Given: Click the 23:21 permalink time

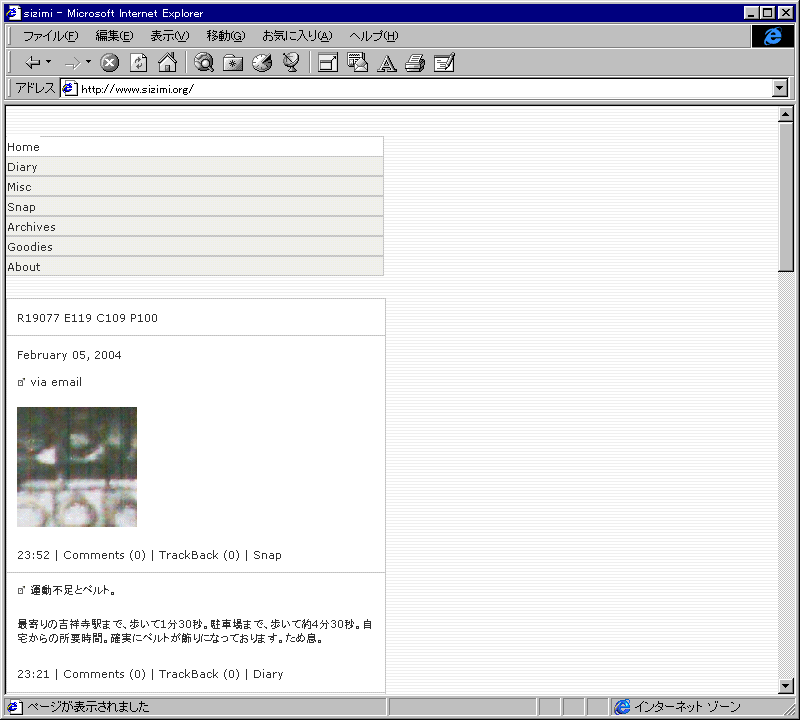Looking at the screenshot, I should 33,674.
